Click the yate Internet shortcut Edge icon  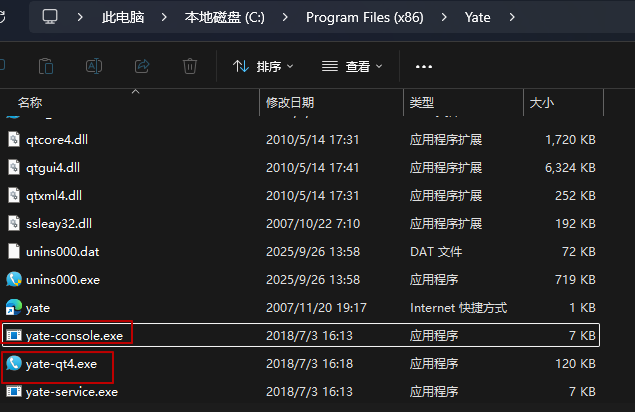click(x=14, y=307)
